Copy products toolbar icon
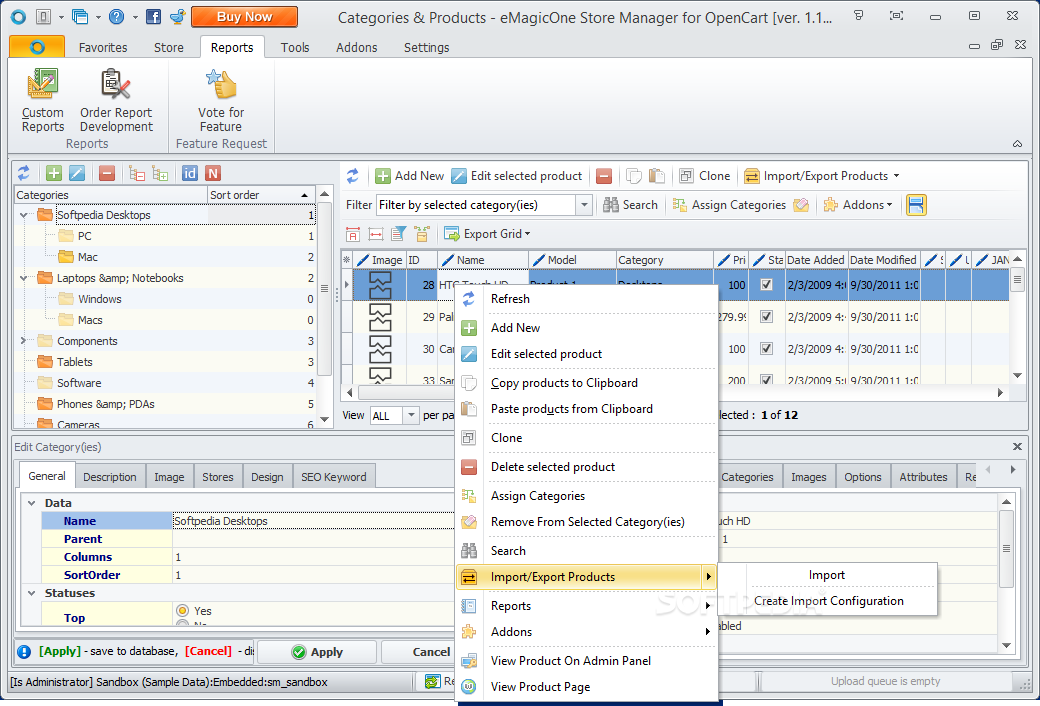Image resolution: width=1040 pixels, height=706 pixels. tap(634, 176)
